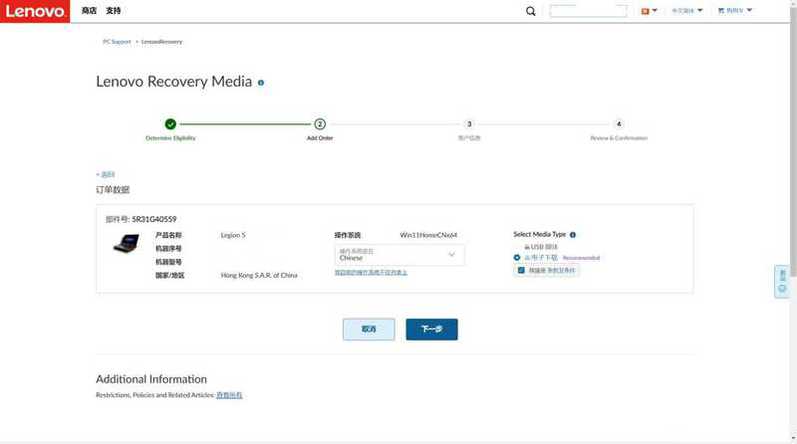Click step 3 circle in progress bar
This screenshot has height=444, width=797.
[469, 124]
